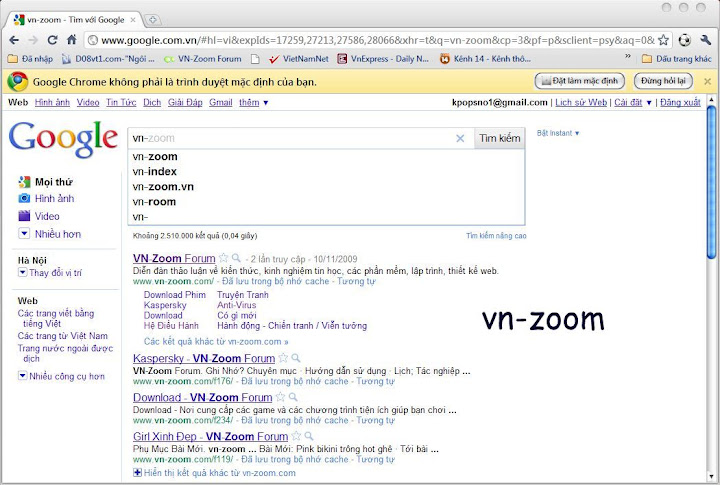Filter by Hình ảnh in left sidebar

point(46,198)
